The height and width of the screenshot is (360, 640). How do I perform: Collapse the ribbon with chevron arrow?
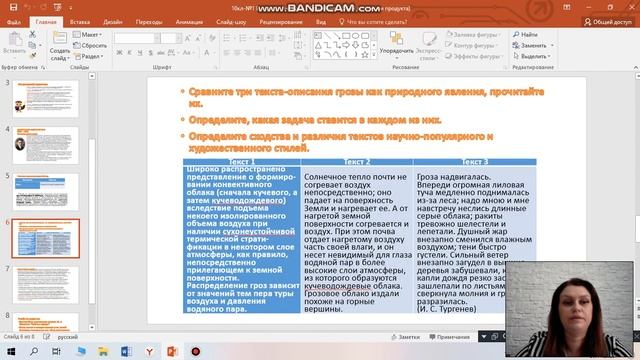[636, 67]
